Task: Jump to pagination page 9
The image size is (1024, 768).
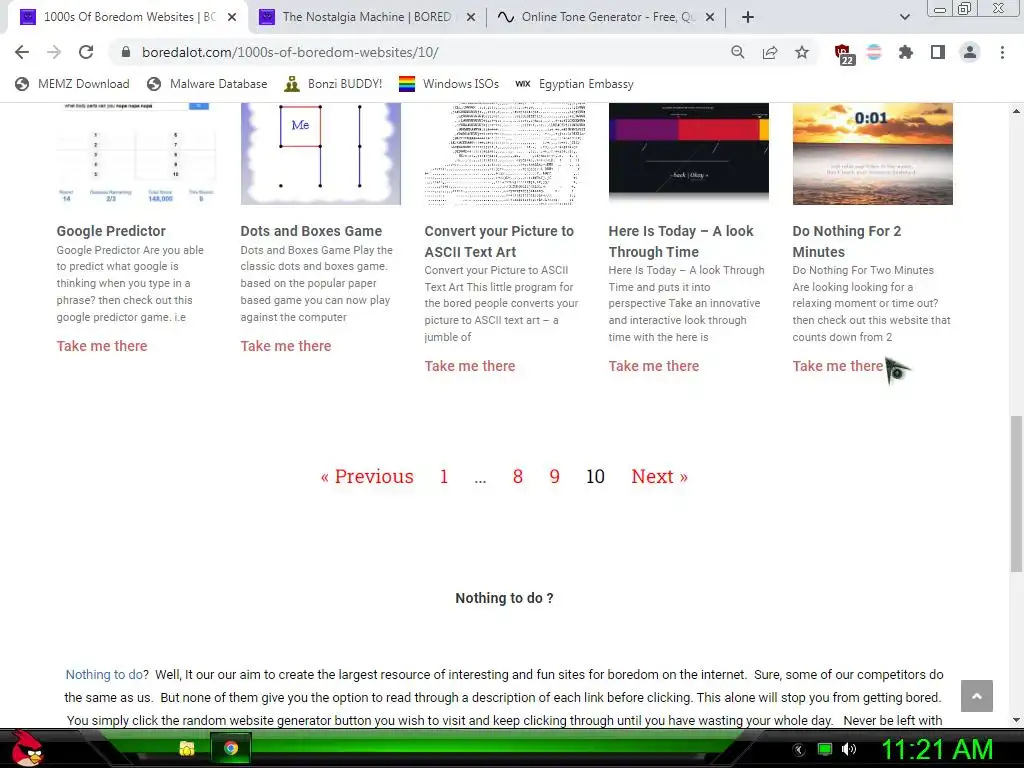Action: 554,477
